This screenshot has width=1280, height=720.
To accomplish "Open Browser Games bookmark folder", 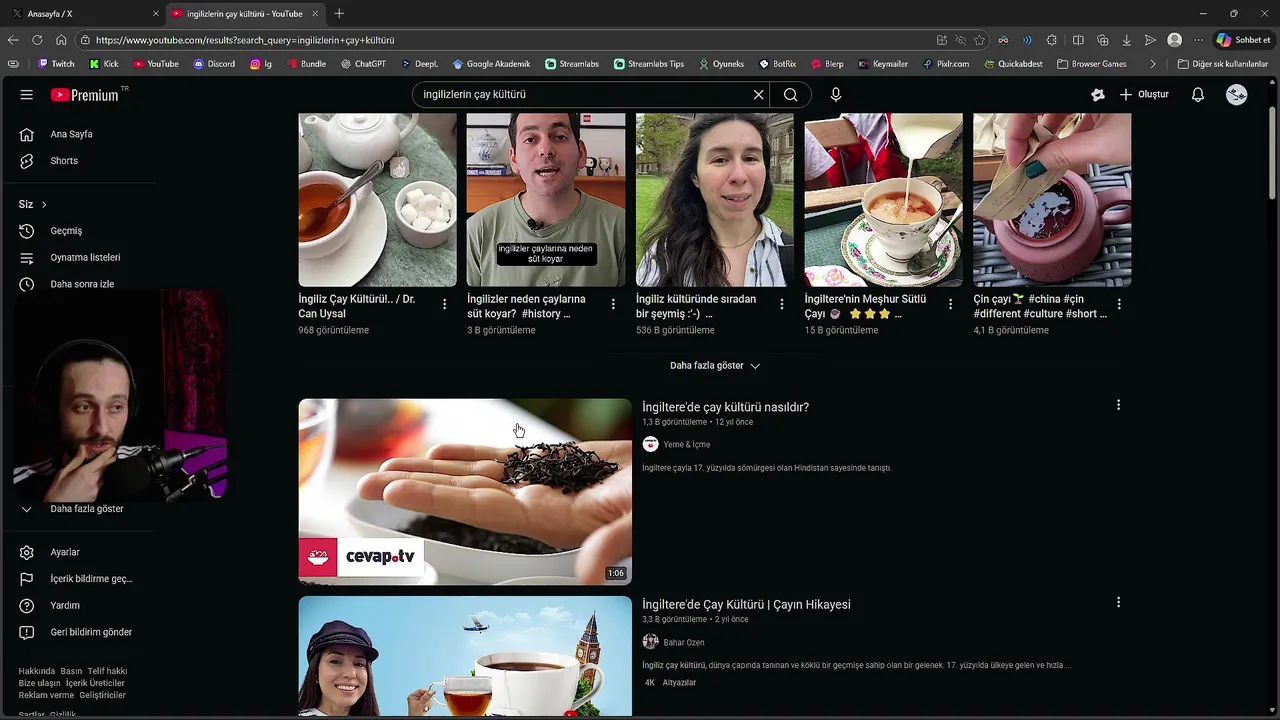I will pos(1091,64).
